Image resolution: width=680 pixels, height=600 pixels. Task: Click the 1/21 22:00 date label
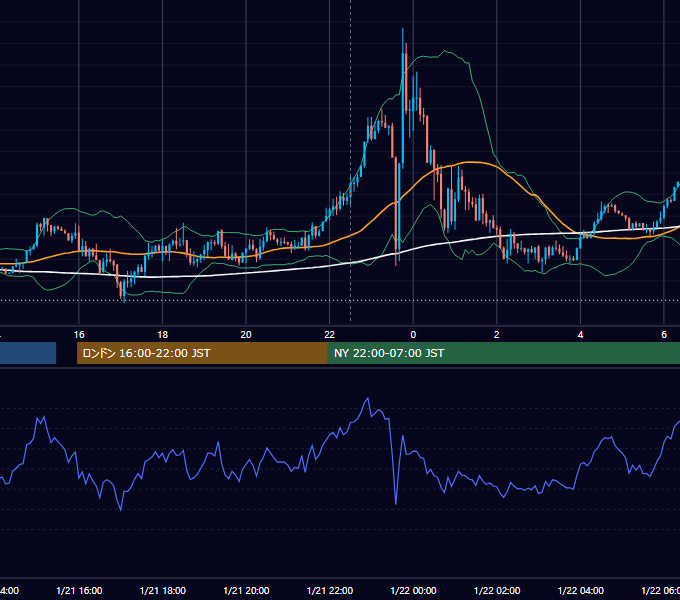[330, 590]
